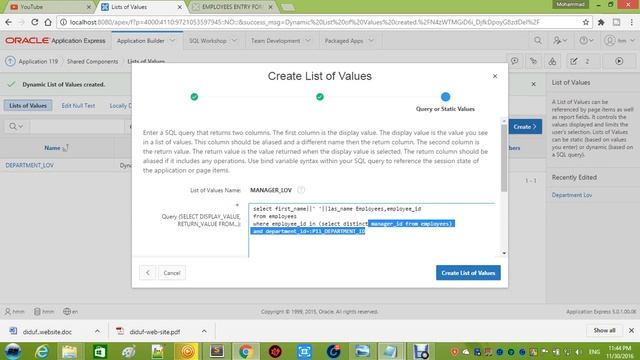Viewport: 640px width, 360px height.
Task: Click the Create button
Action: point(525,127)
